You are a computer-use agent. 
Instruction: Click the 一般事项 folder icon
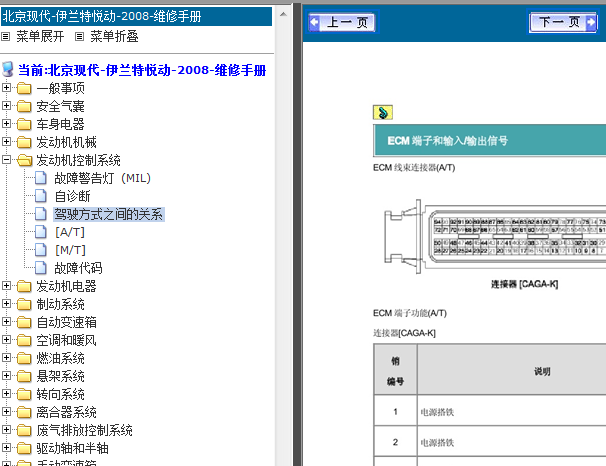[24, 88]
